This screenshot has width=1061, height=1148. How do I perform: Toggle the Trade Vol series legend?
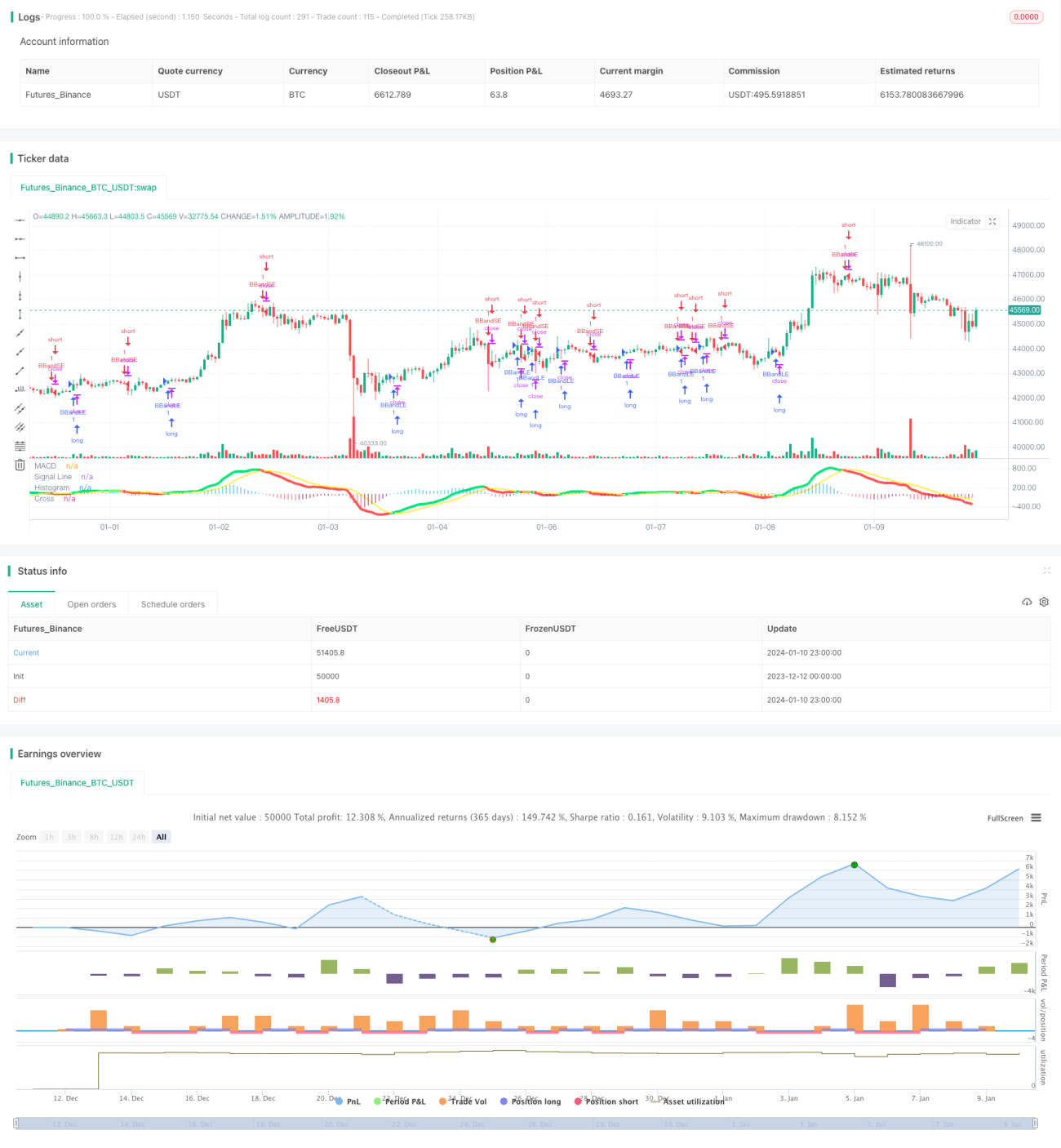pyautogui.click(x=462, y=1101)
